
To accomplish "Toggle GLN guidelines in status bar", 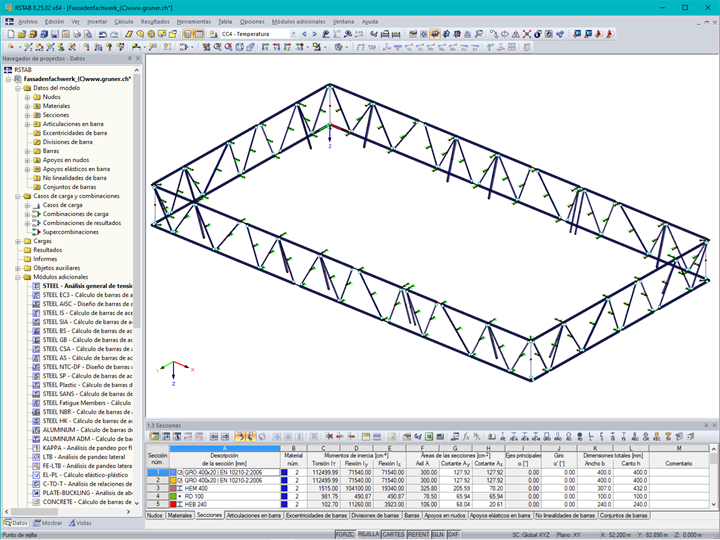I will click(x=438, y=535).
